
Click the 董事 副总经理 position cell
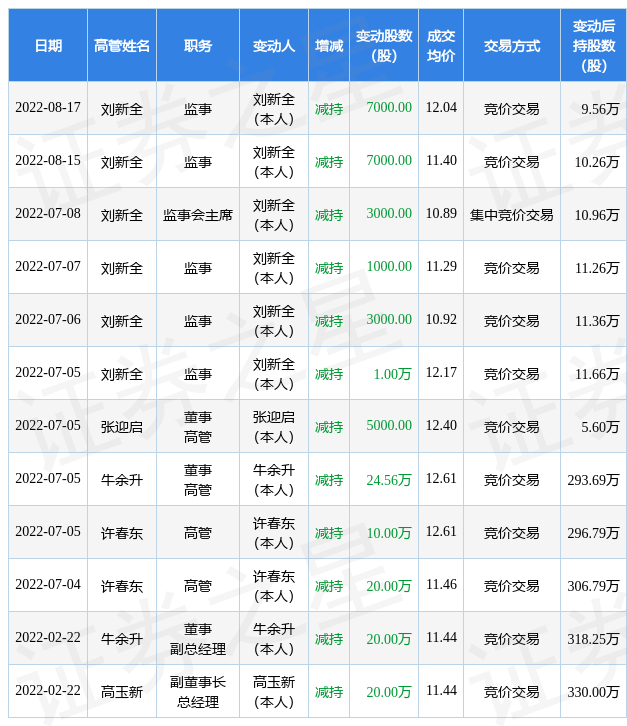[x=198, y=639]
